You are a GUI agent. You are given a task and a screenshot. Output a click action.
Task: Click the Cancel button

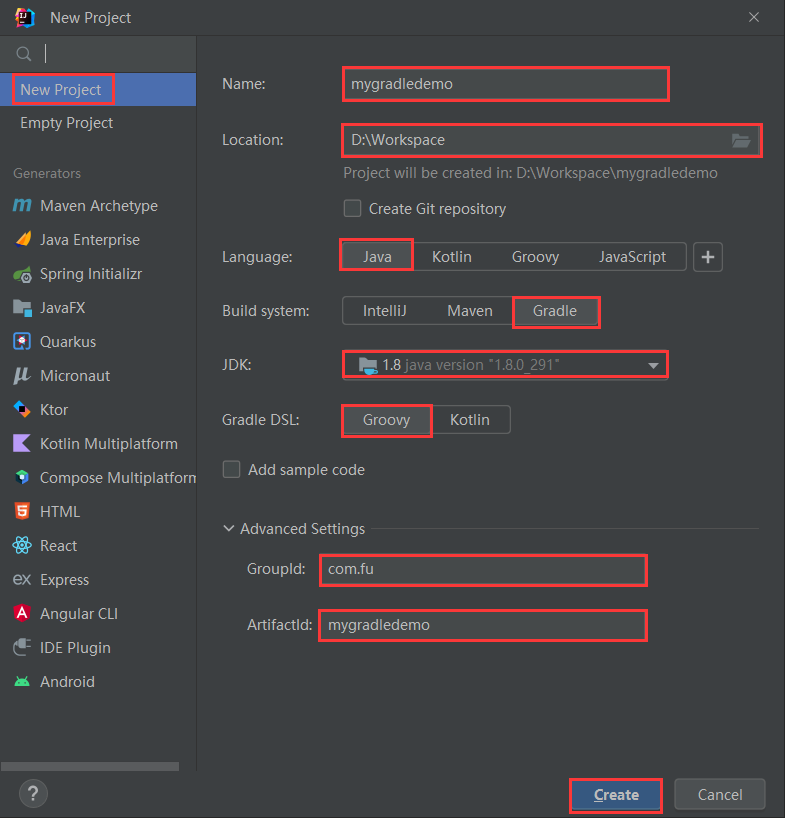click(720, 795)
